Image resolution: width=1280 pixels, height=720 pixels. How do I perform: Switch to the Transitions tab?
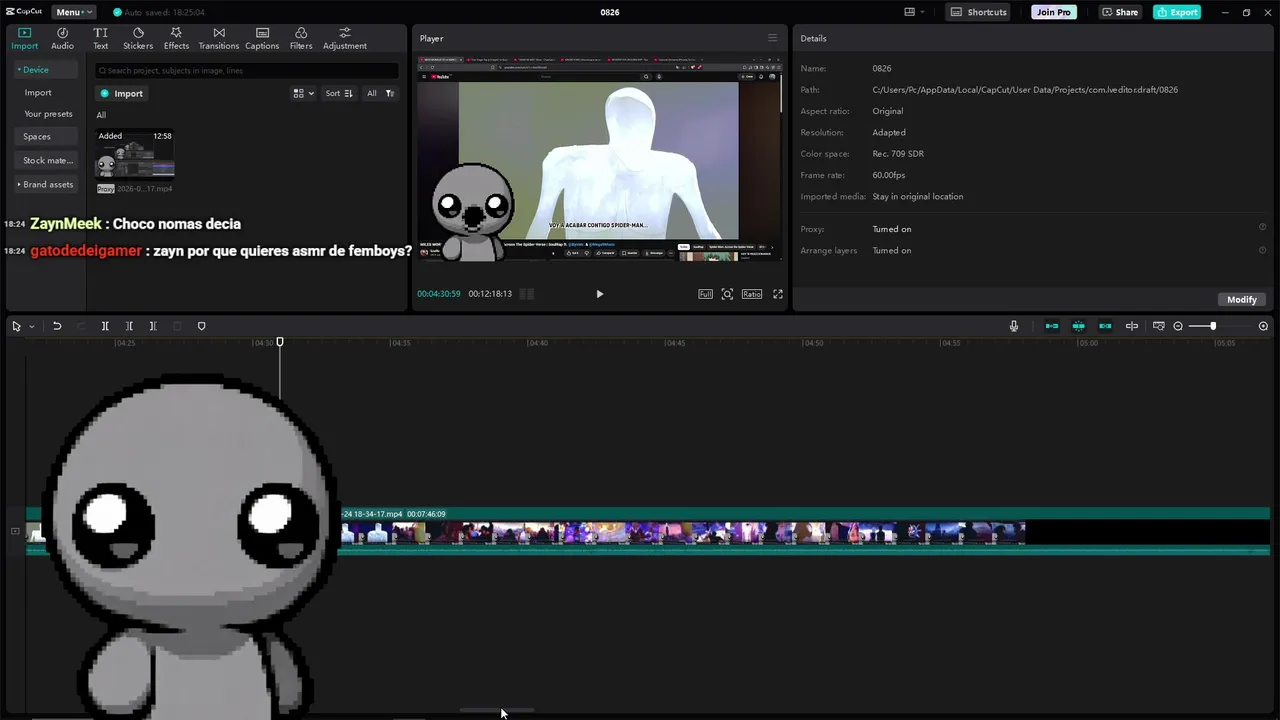click(219, 39)
